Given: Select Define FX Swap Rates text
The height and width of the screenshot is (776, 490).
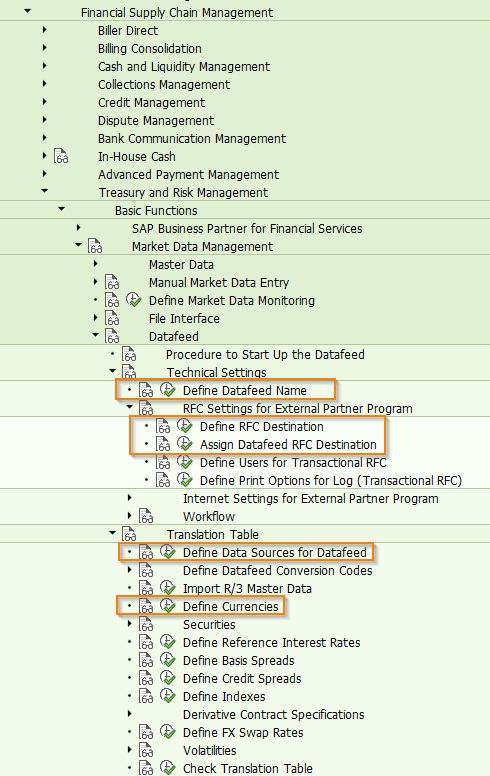Looking at the screenshot, I should coord(243,732).
